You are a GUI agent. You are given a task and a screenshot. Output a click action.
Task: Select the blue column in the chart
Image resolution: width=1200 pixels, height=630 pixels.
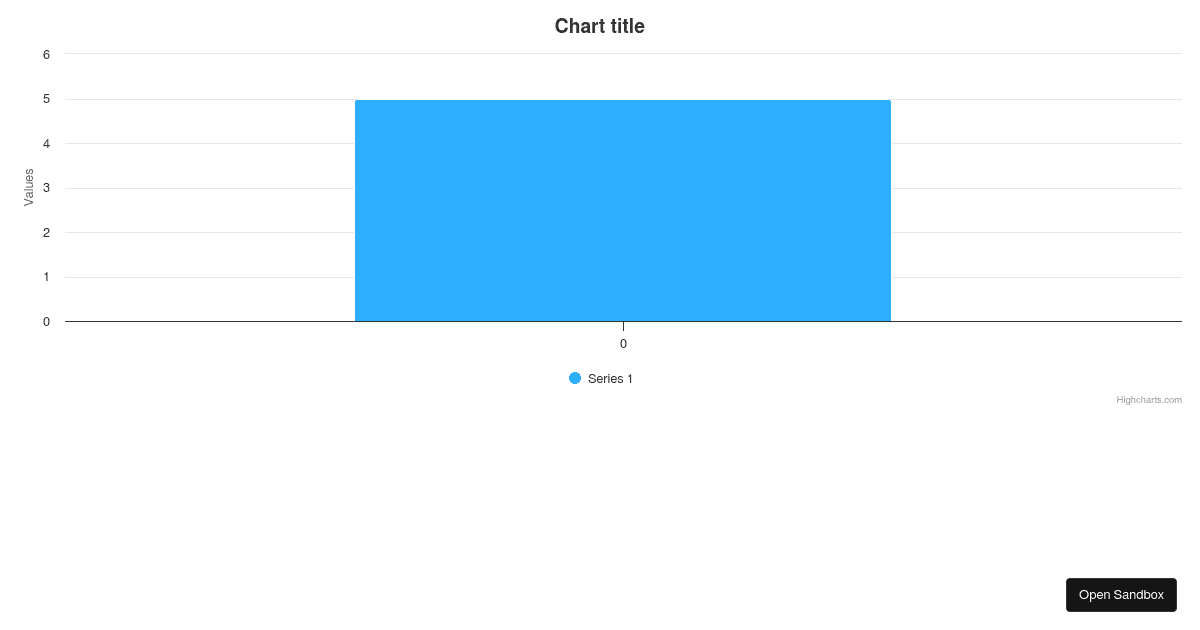pos(622,210)
